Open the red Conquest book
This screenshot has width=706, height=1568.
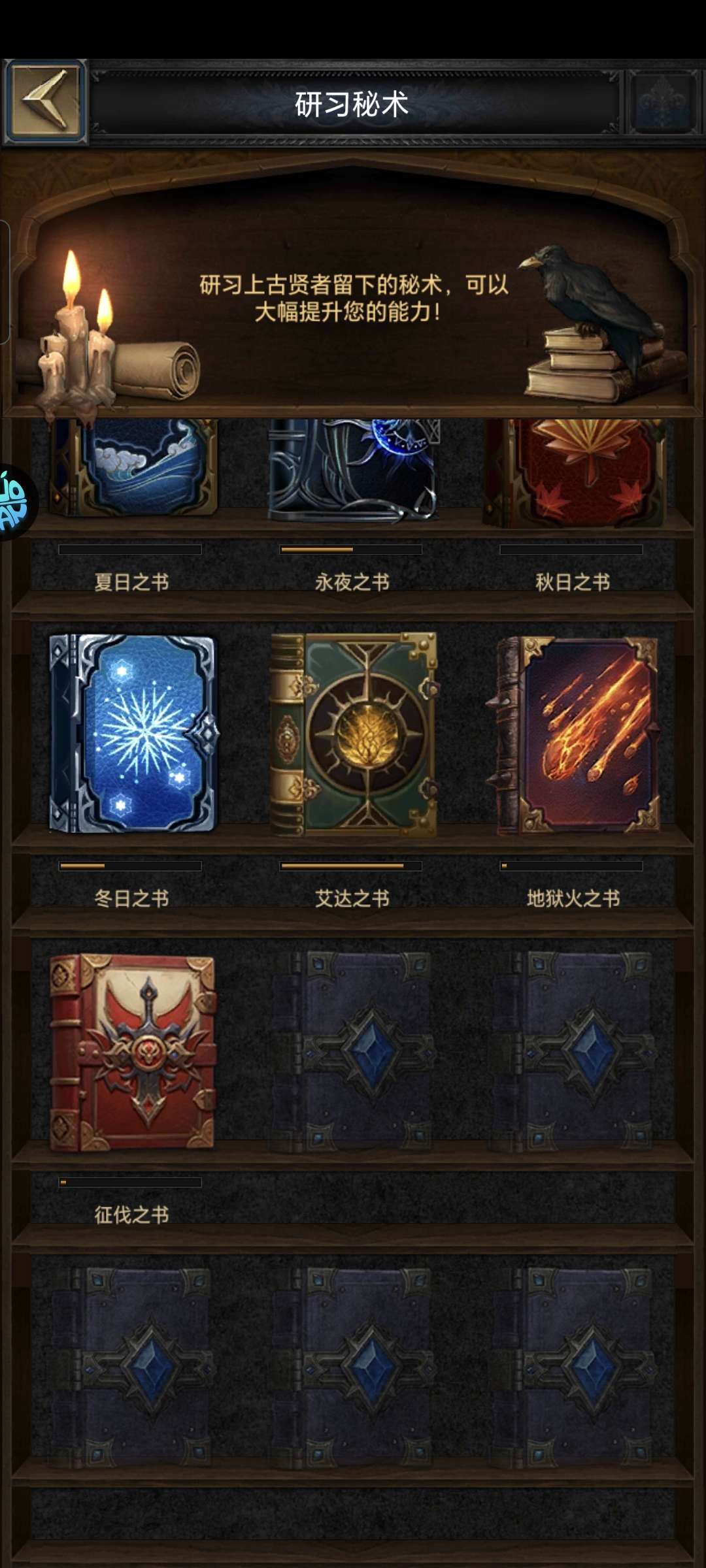[x=133, y=1052]
